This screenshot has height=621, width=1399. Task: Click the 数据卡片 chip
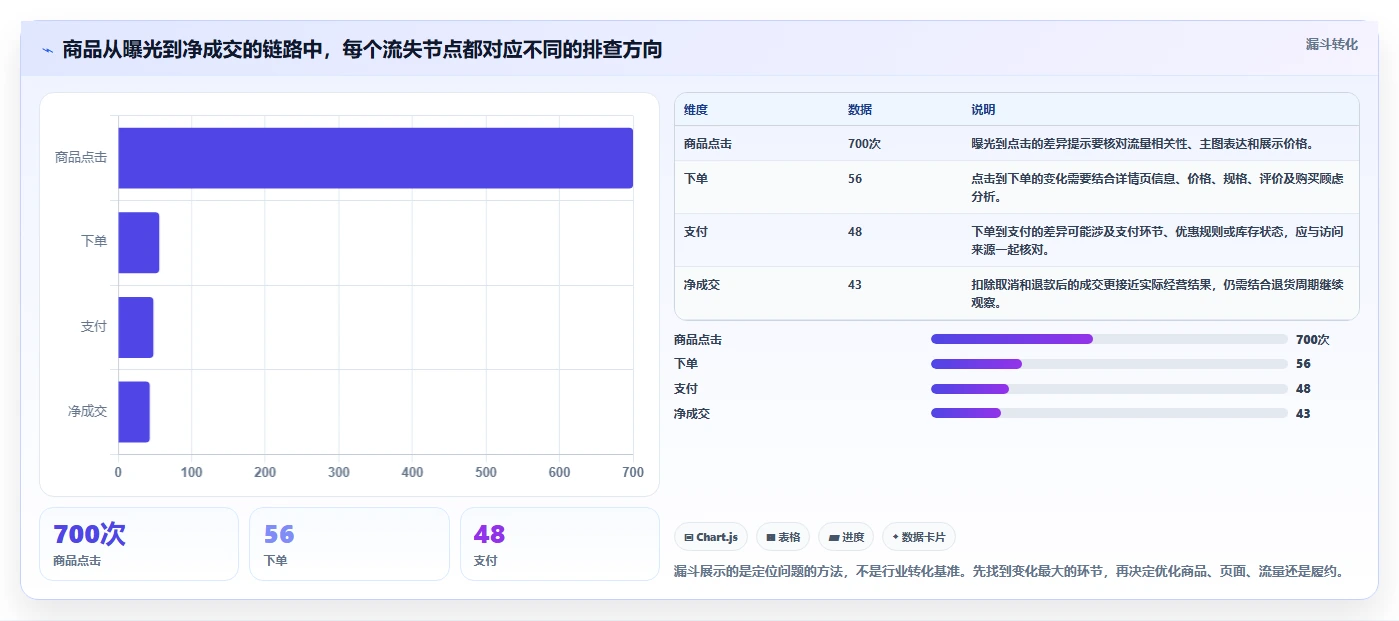click(918, 537)
